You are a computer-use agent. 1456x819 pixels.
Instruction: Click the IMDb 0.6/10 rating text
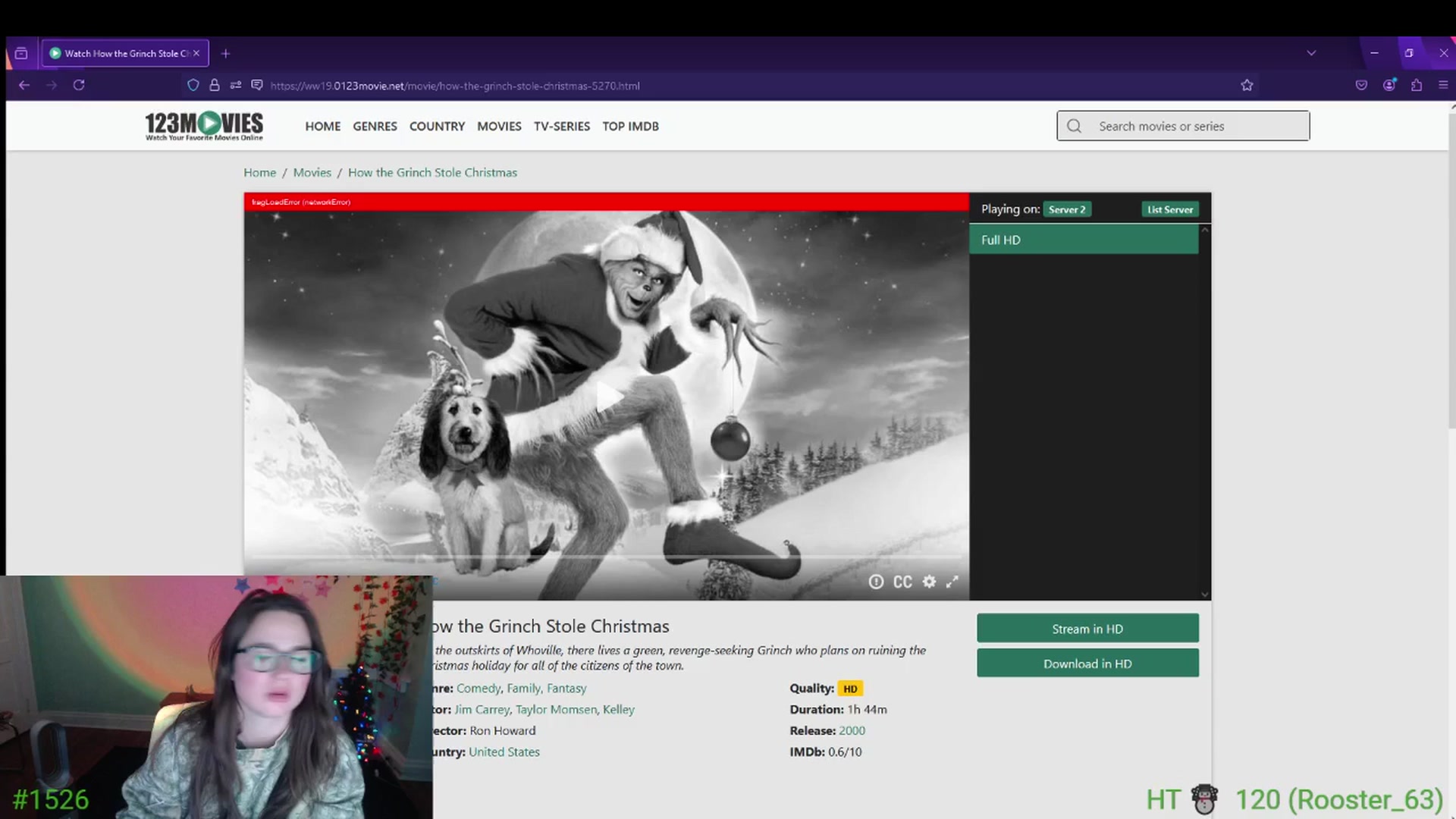point(825,752)
